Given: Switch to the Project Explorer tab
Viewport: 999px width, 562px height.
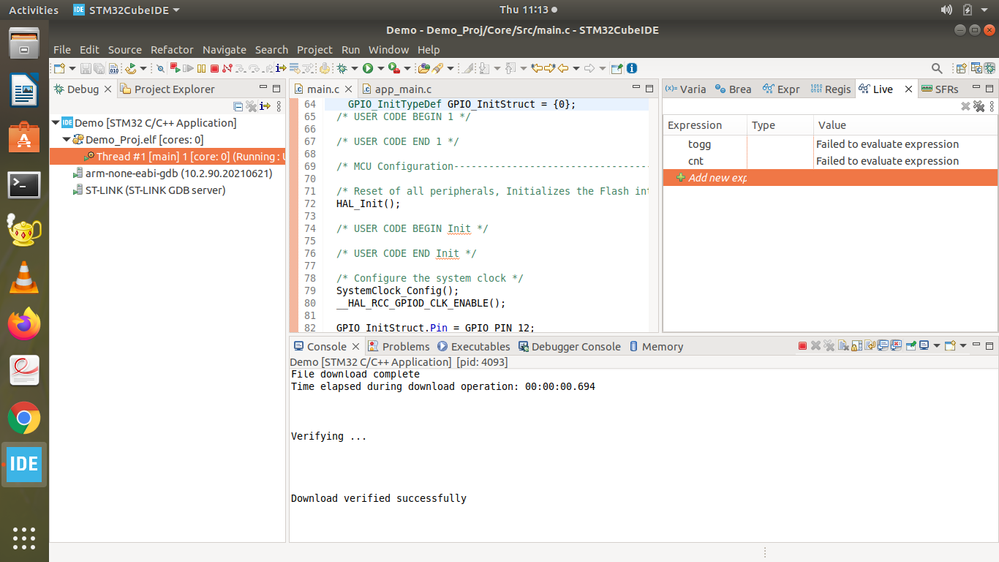Looking at the screenshot, I should click(x=174, y=89).
